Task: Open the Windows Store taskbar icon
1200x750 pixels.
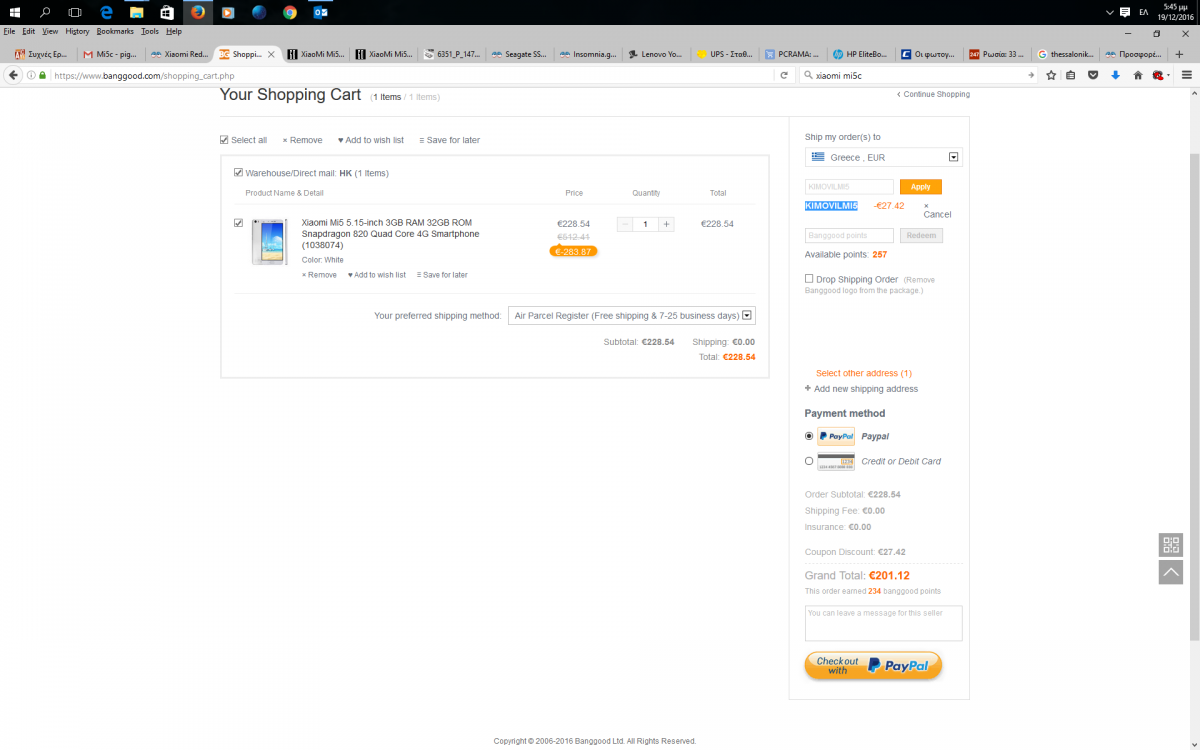Action: tap(167, 12)
